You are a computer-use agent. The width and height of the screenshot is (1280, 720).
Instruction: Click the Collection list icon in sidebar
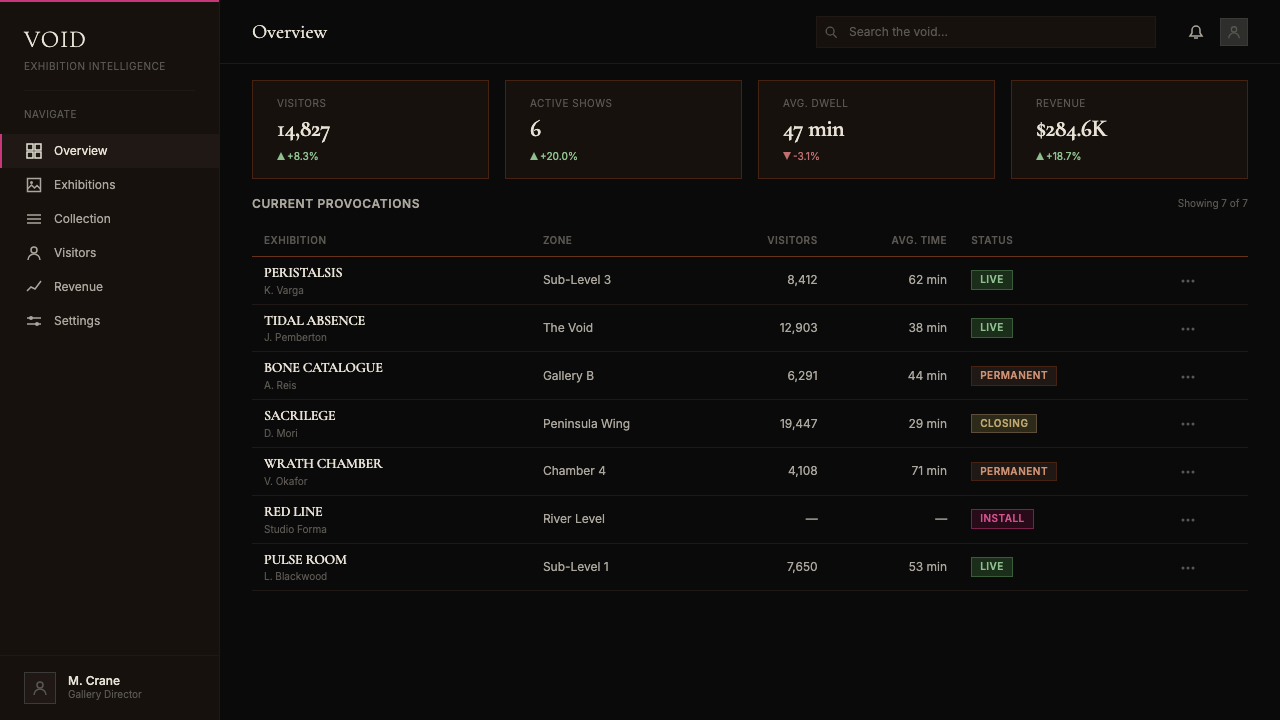coord(34,219)
